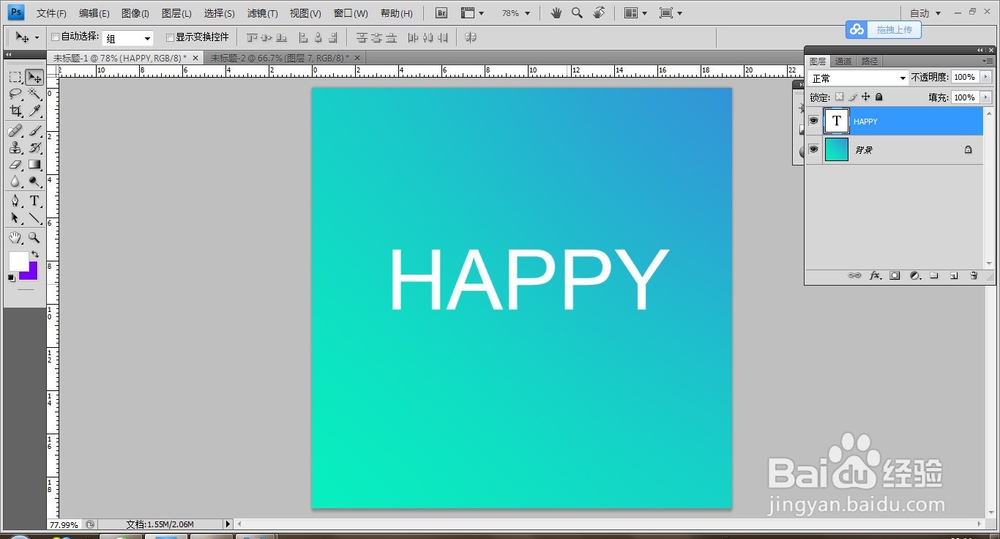Create a new layer
The width and height of the screenshot is (1000, 539).
pyautogui.click(x=954, y=276)
